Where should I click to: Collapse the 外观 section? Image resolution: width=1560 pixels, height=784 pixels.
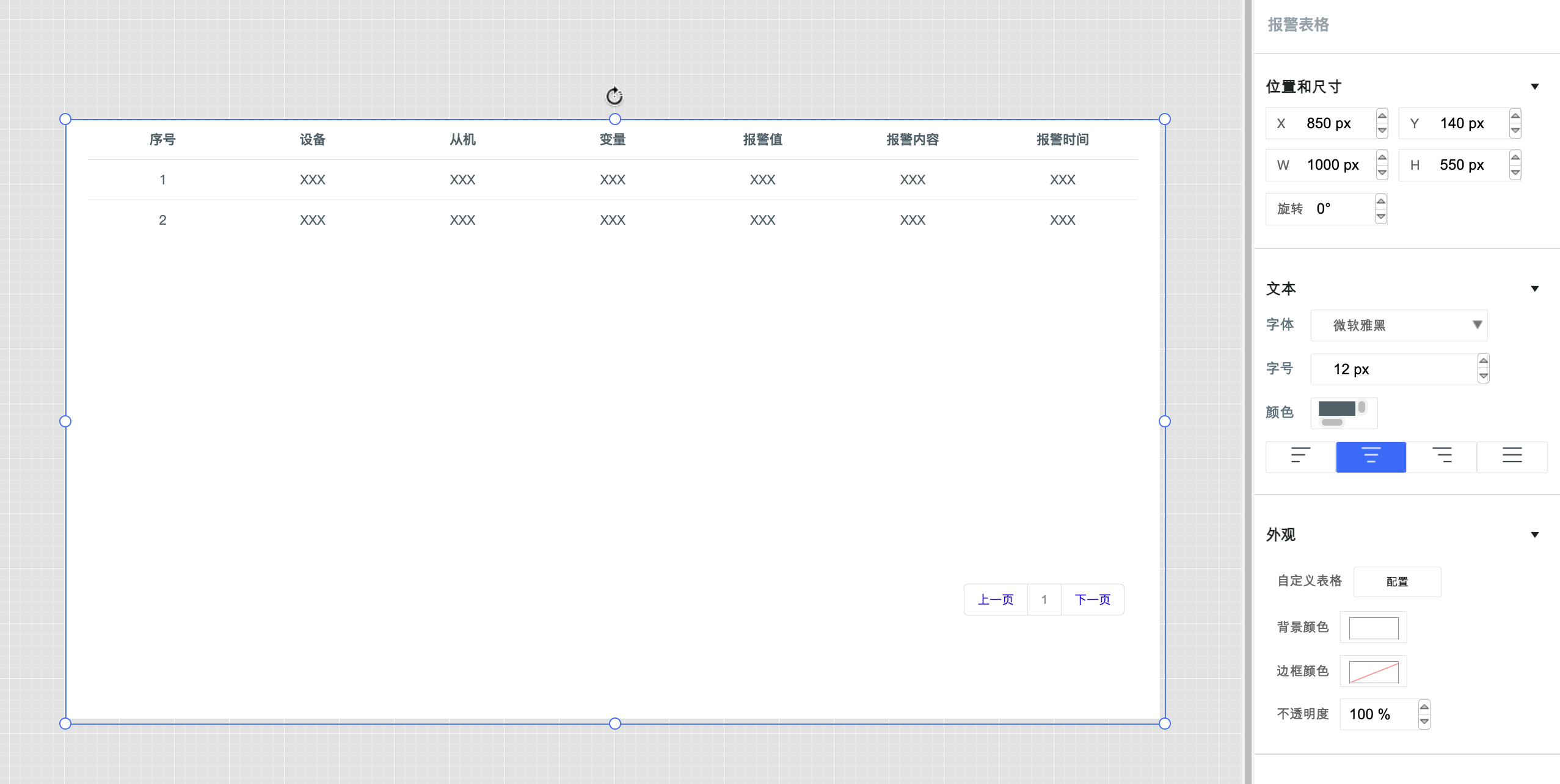pos(1534,535)
